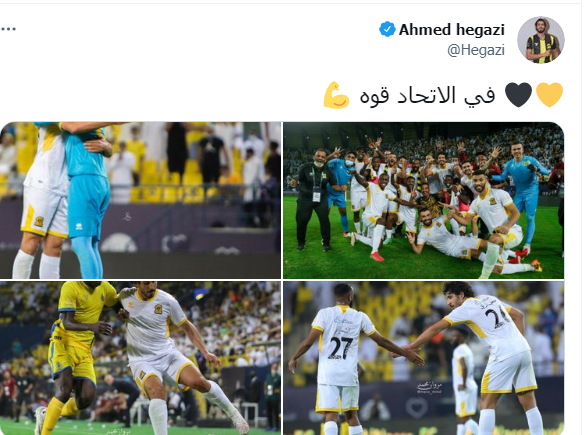Open the goalkeeper hug photo
Screen dimensions: 584x435
(x=140, y=200)
